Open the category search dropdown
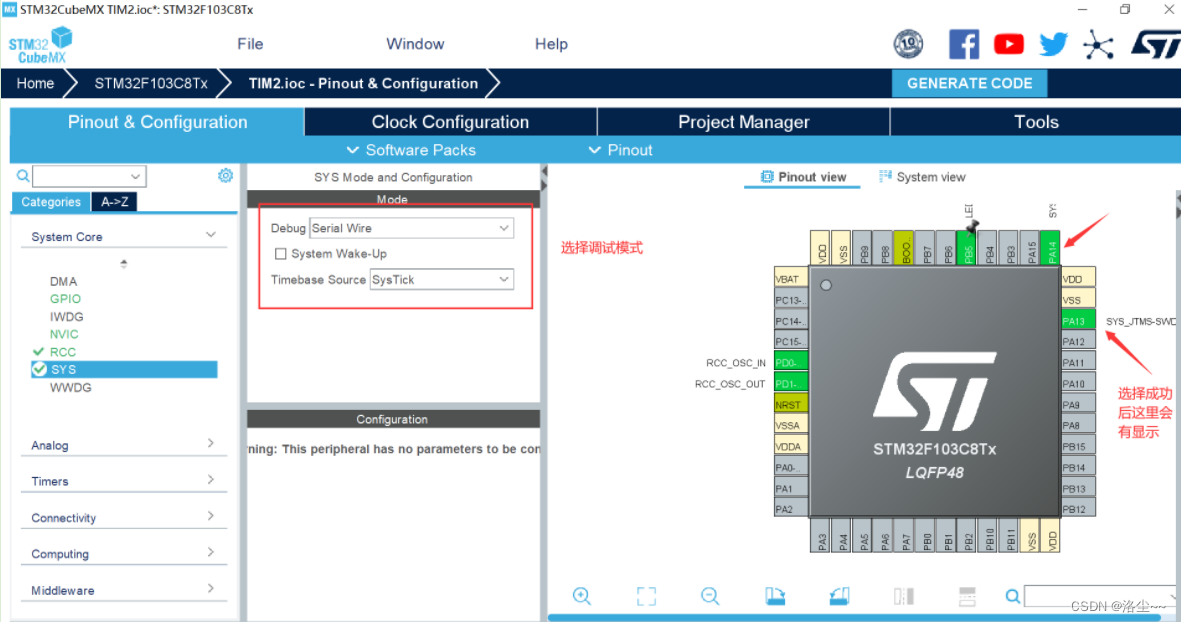Screen dimensions: 1181x622 (136, 176)
